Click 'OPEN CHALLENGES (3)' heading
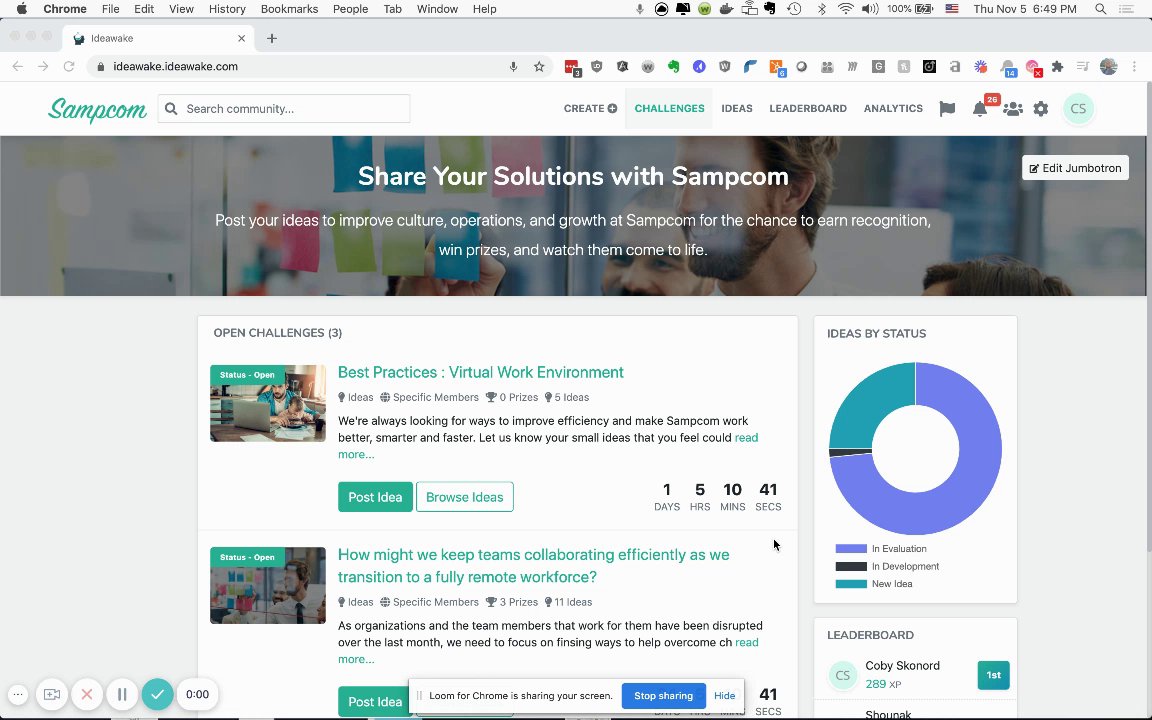The image size is (1152, 720). [278, 334]
